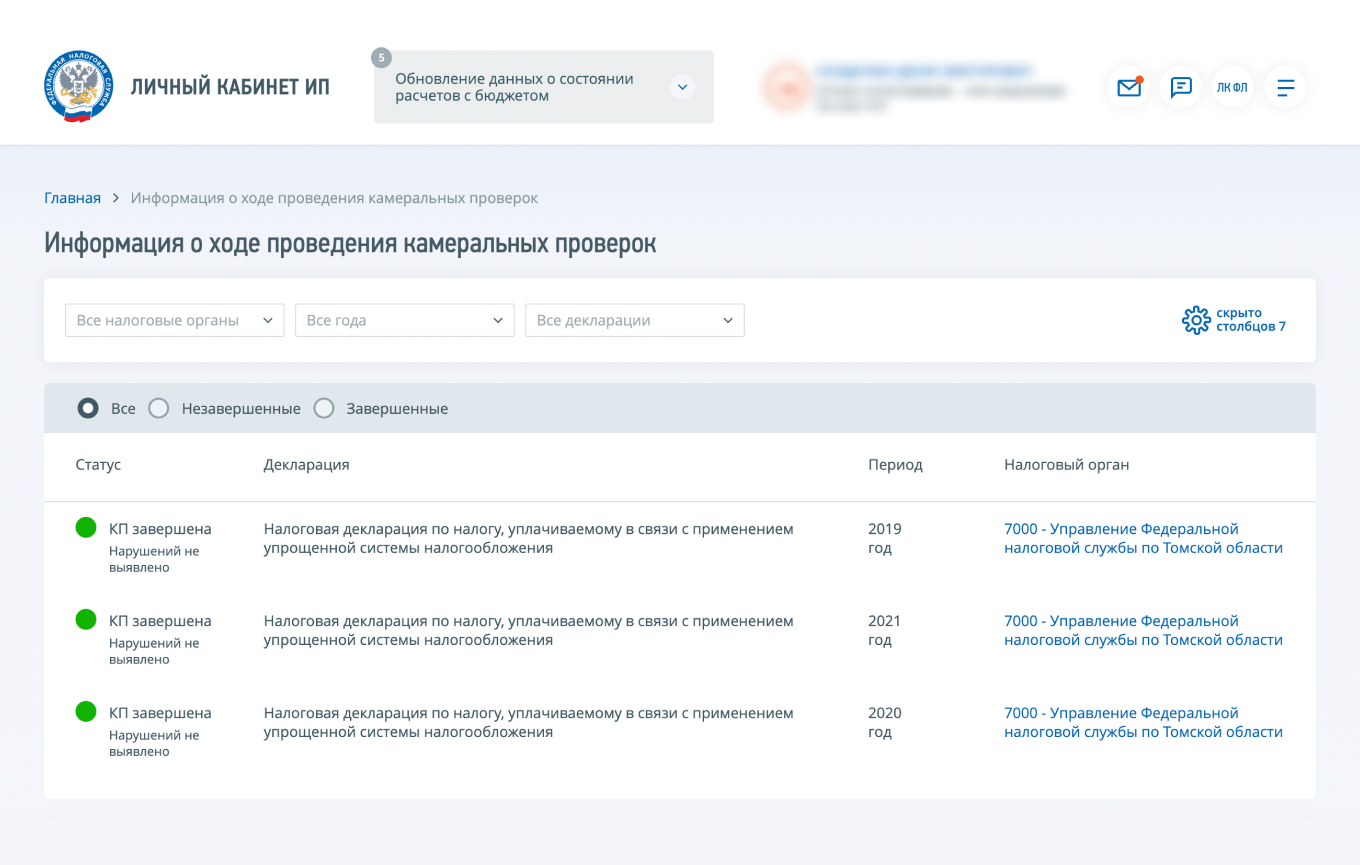Select the Незавершенные radio button
Viewport: 1360px width, 865px height.
coord(159,408)
